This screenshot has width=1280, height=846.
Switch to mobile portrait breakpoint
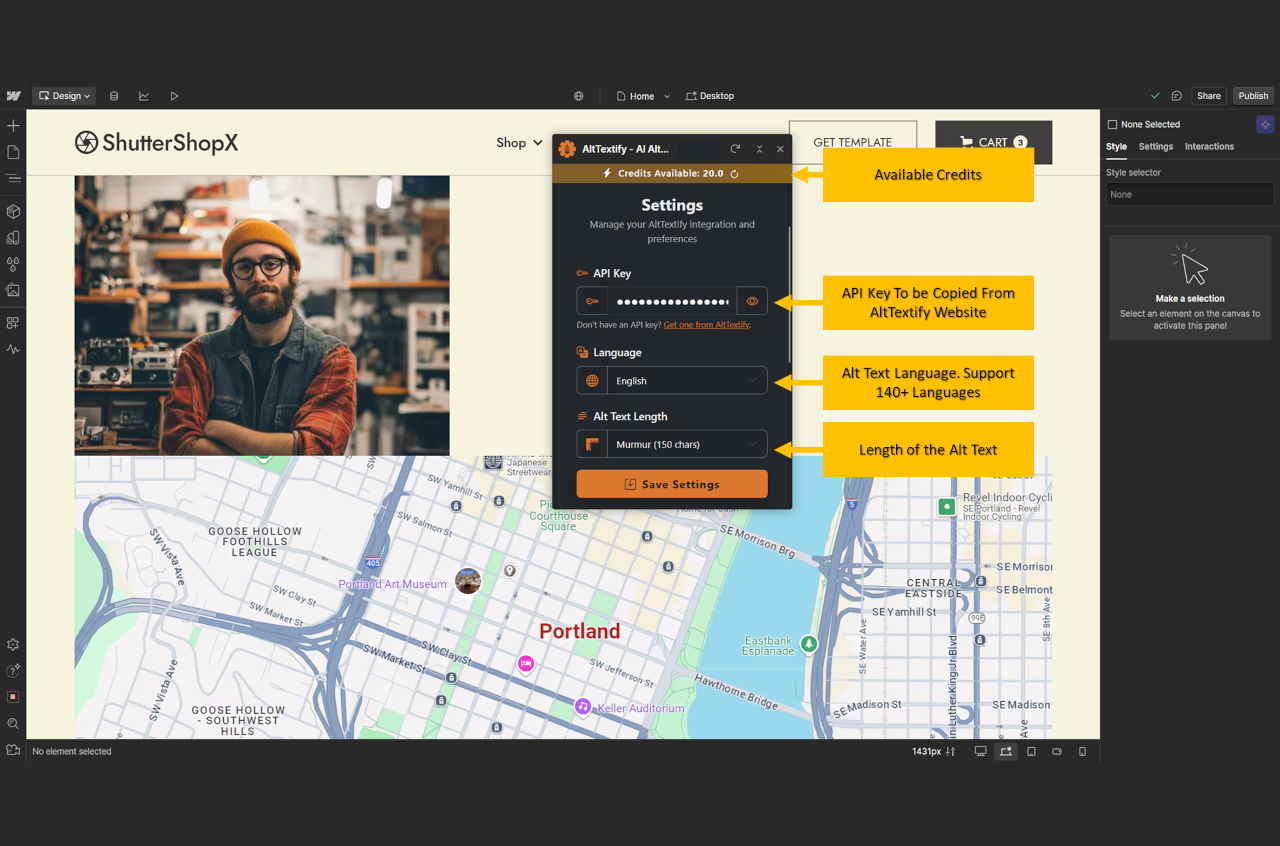1082,751
